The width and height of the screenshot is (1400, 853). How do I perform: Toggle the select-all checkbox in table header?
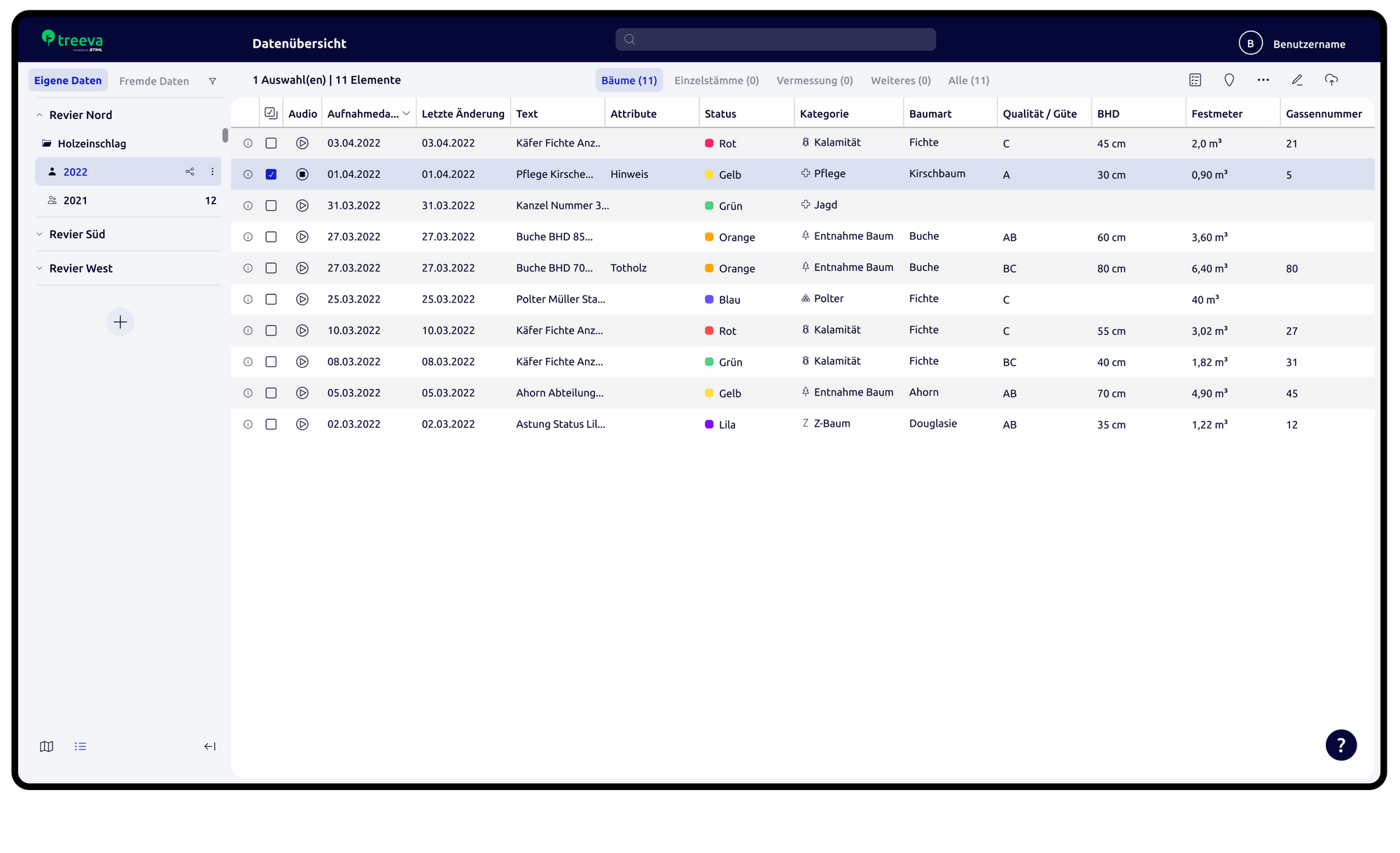(271, 113)
